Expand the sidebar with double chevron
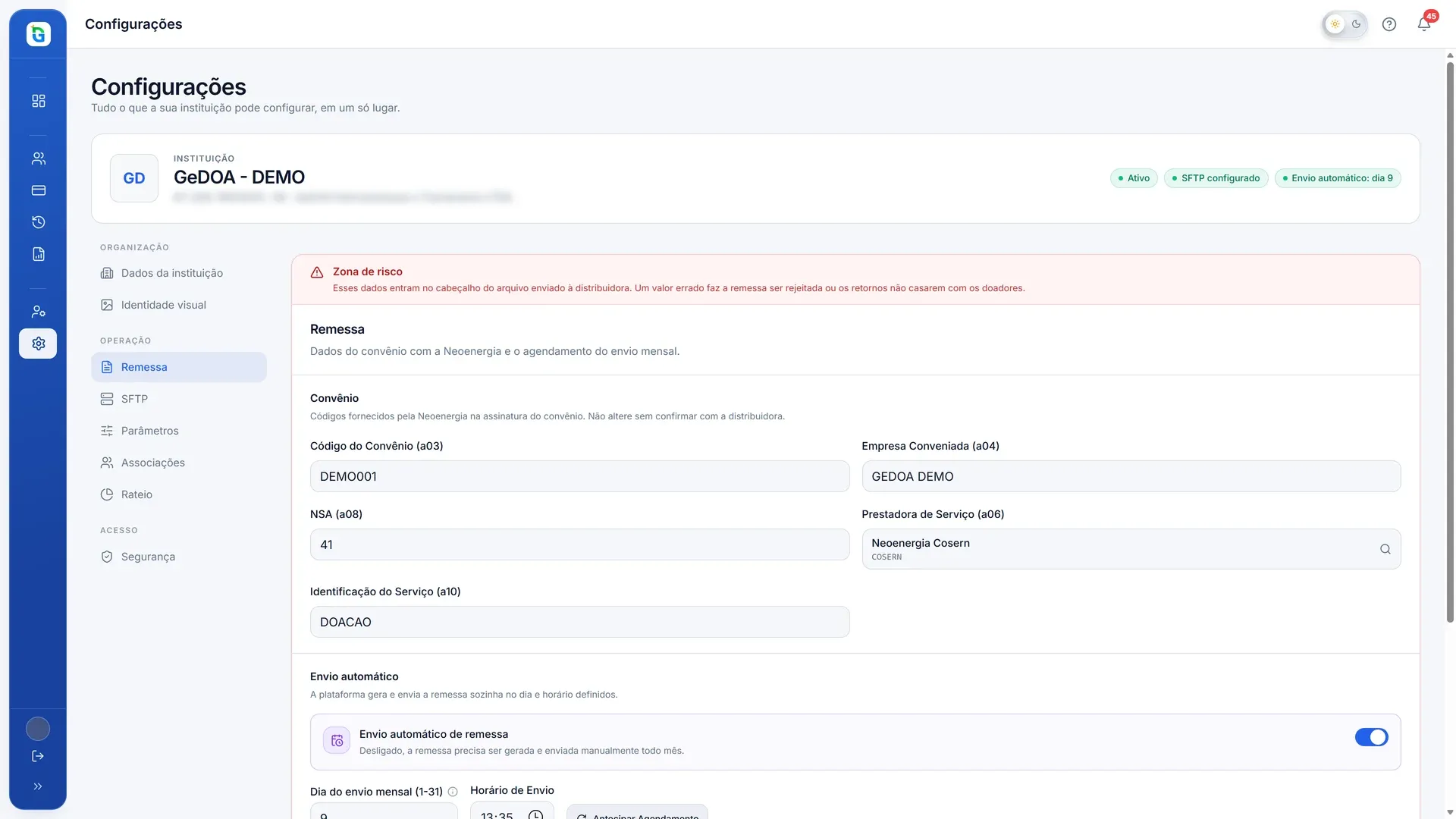The width and height of the screenshot is (1456, 819). (38, 786)
